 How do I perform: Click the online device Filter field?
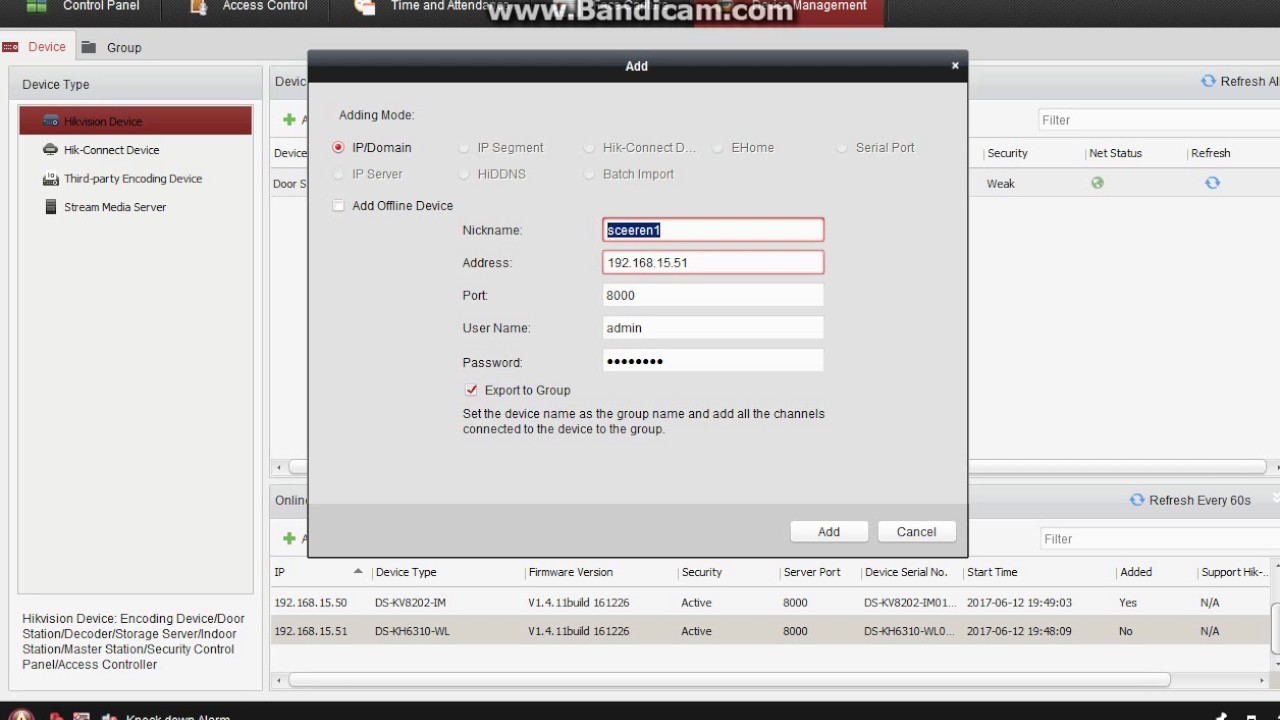click(1160, 539)
